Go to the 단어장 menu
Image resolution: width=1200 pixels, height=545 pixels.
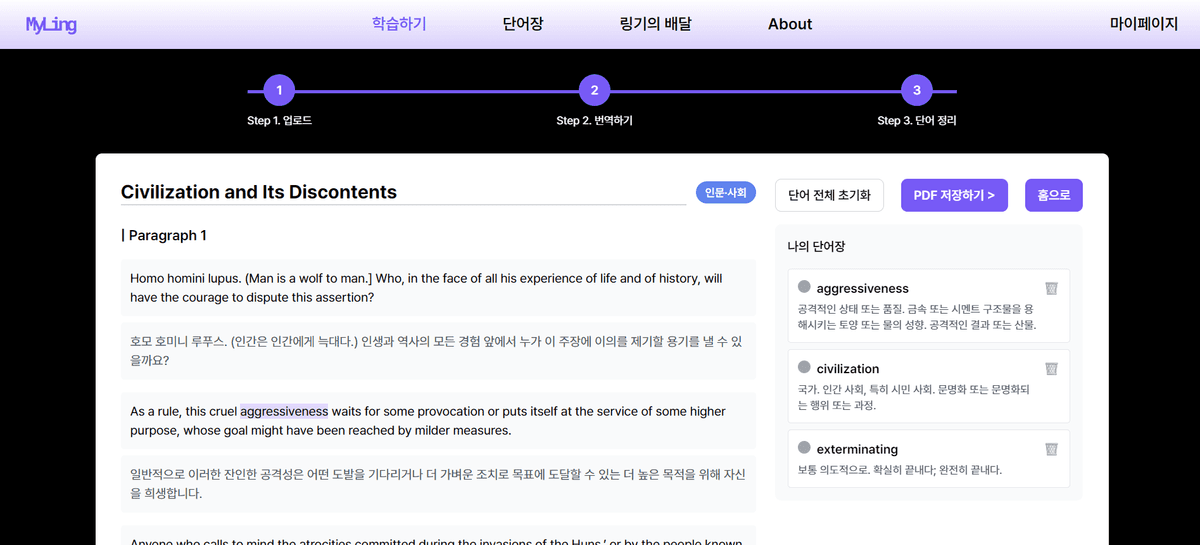coord(523,24)
